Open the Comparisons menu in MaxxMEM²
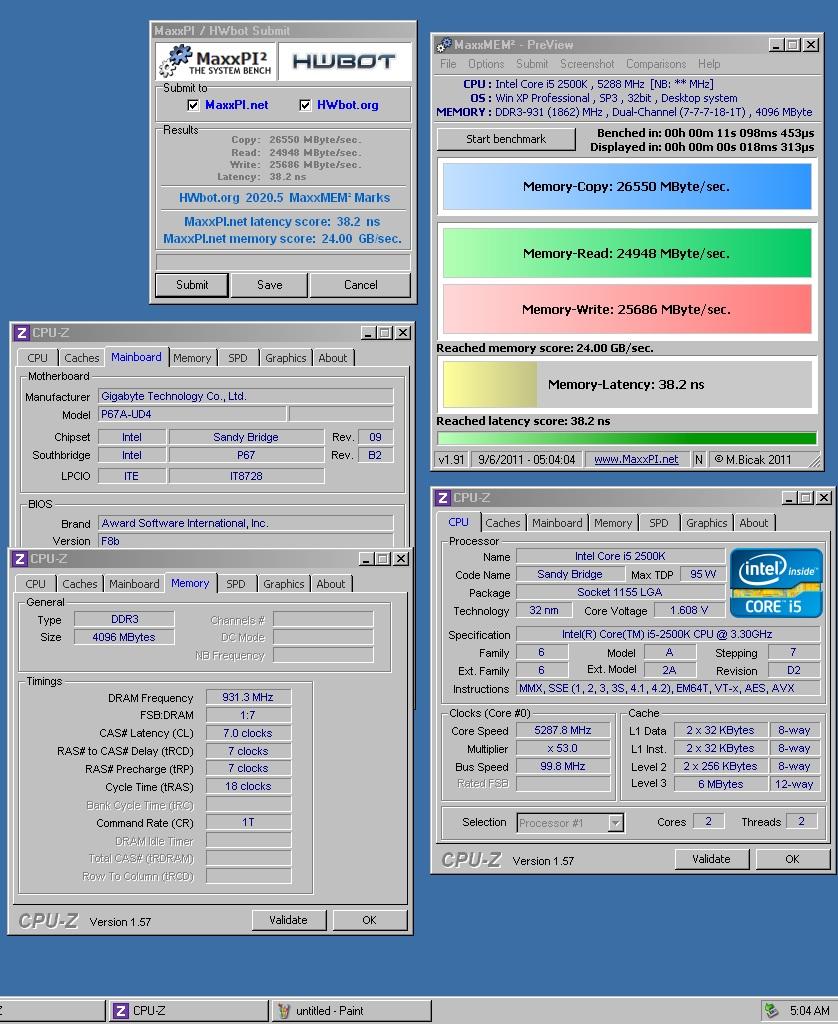Image resolution: width=838 pixels, height=1024 pixels. pyautogui.click(x=656, y=64)
